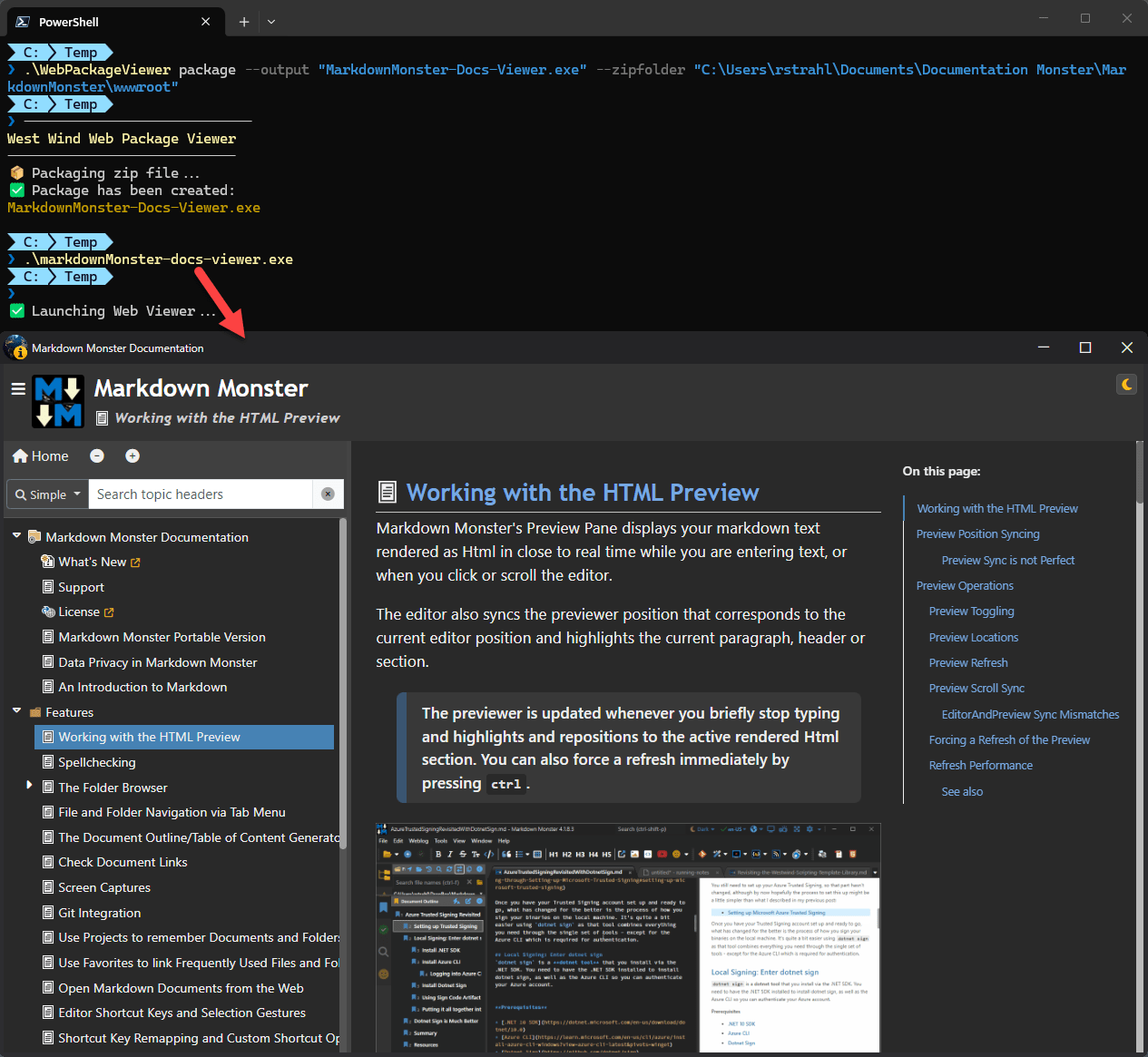
Task: Jump to Preview Locations section
Action: (973, 638)
